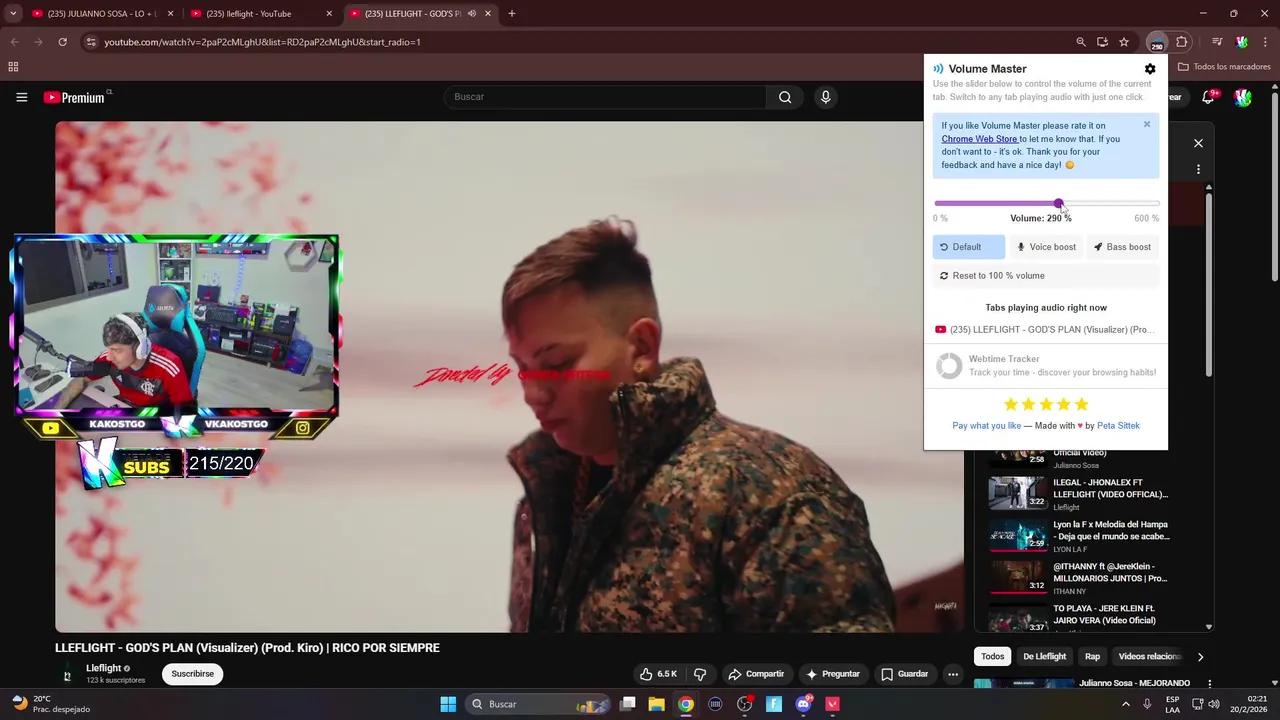This screenshot has height=720, width=1280.
Task: Open Todos los marcadores bookmarks folder
Action: pos(1224,67)
